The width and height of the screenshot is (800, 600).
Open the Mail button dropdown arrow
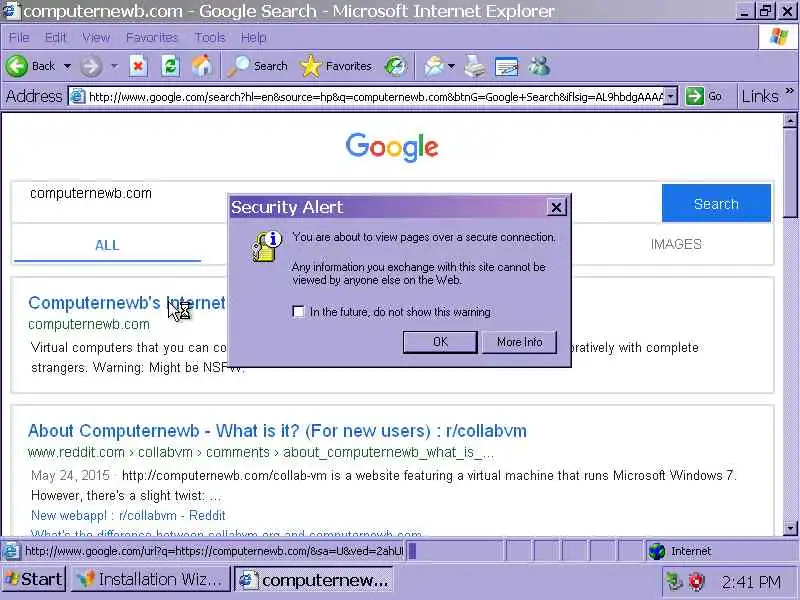coord(451,66)
